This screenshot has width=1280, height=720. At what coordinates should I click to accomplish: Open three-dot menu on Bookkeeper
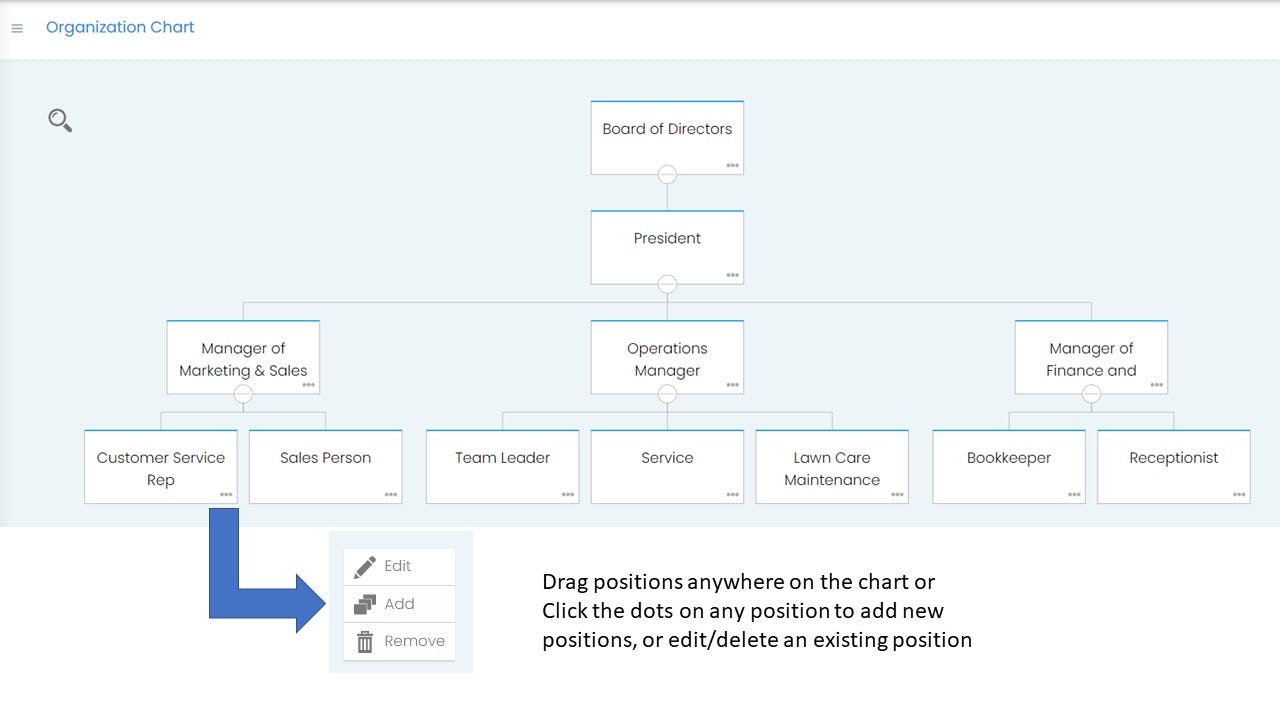point(1074,494)
